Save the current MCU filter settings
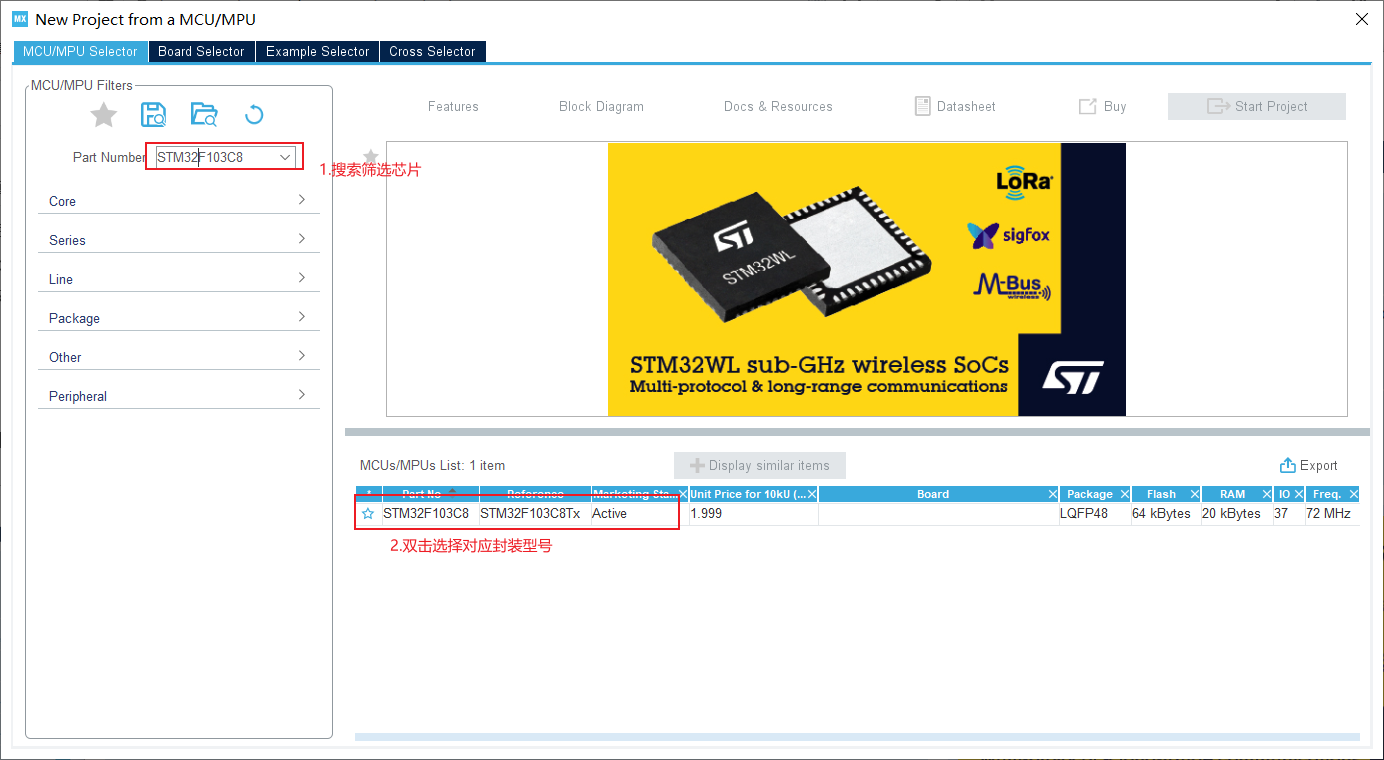Screen dimensions: 1384x760 coord(154,114)
